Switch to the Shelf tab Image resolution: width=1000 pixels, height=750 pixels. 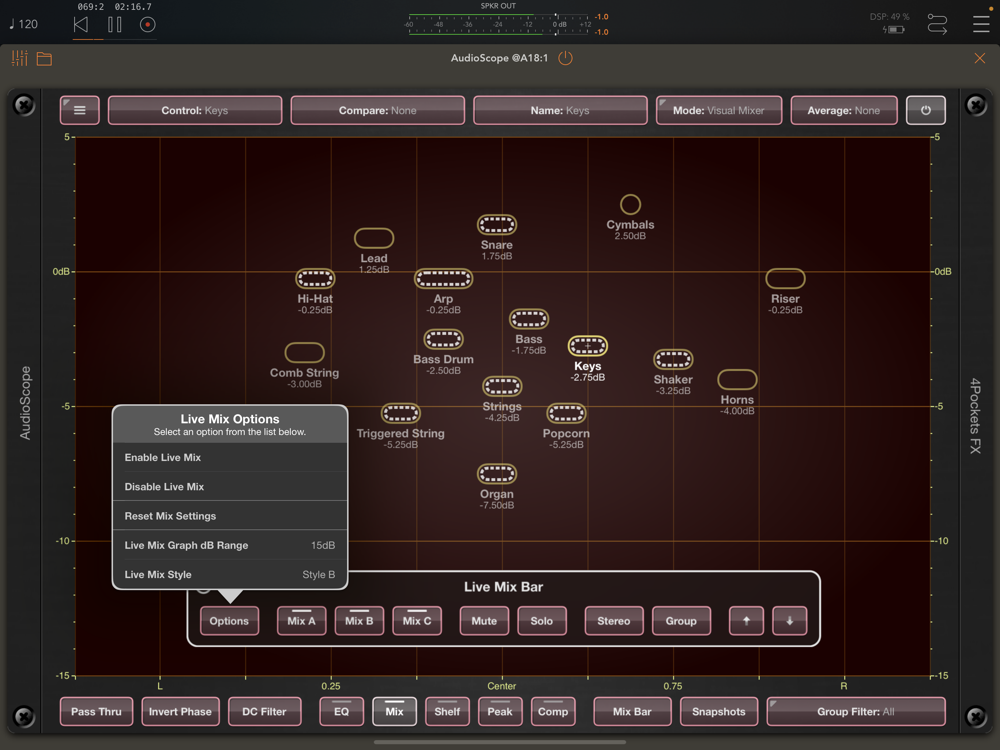point(447,712)
